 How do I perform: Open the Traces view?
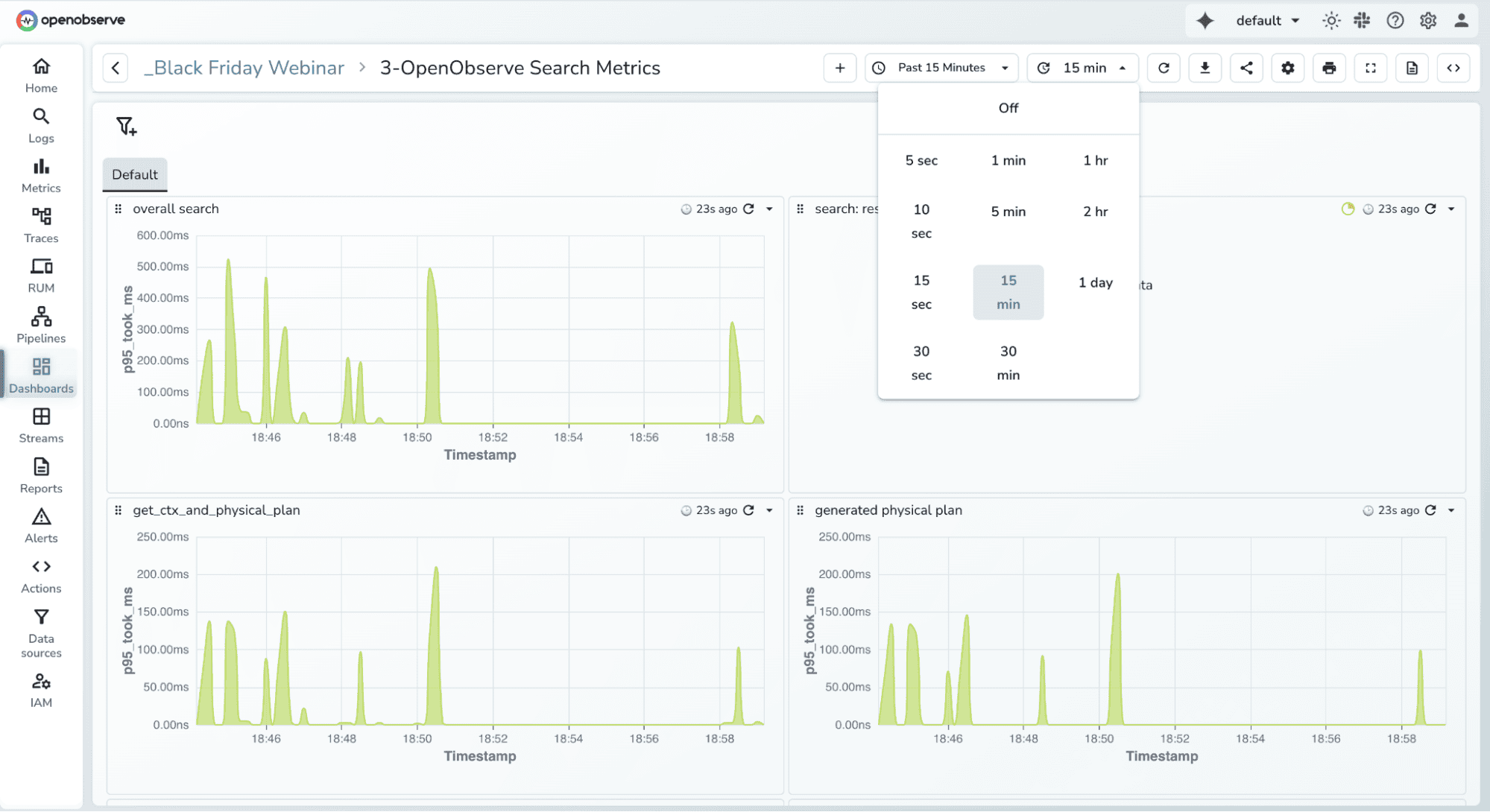(41, 225)
